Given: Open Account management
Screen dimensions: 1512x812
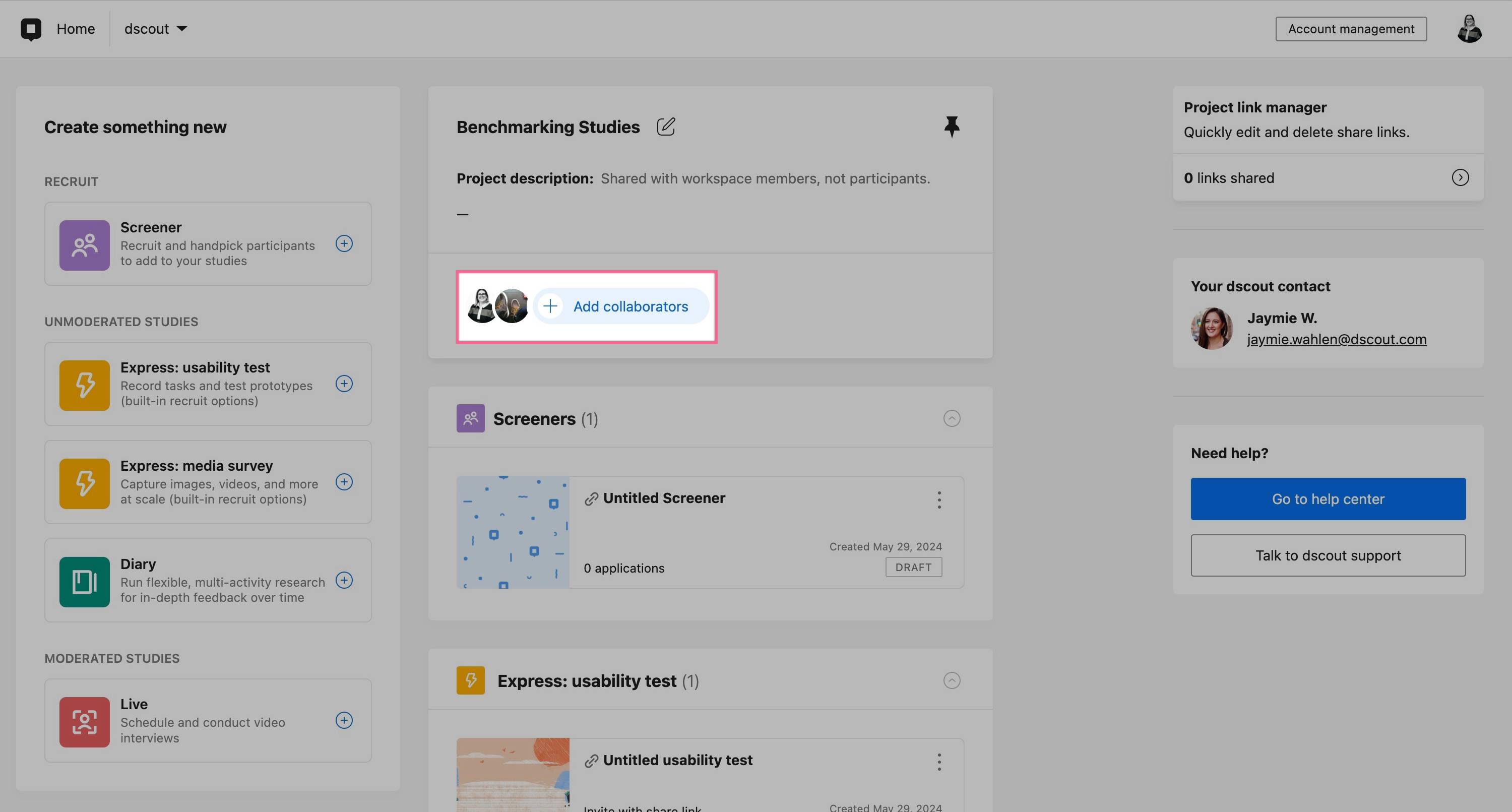Looking at the screenshot, I should 1351,29.
